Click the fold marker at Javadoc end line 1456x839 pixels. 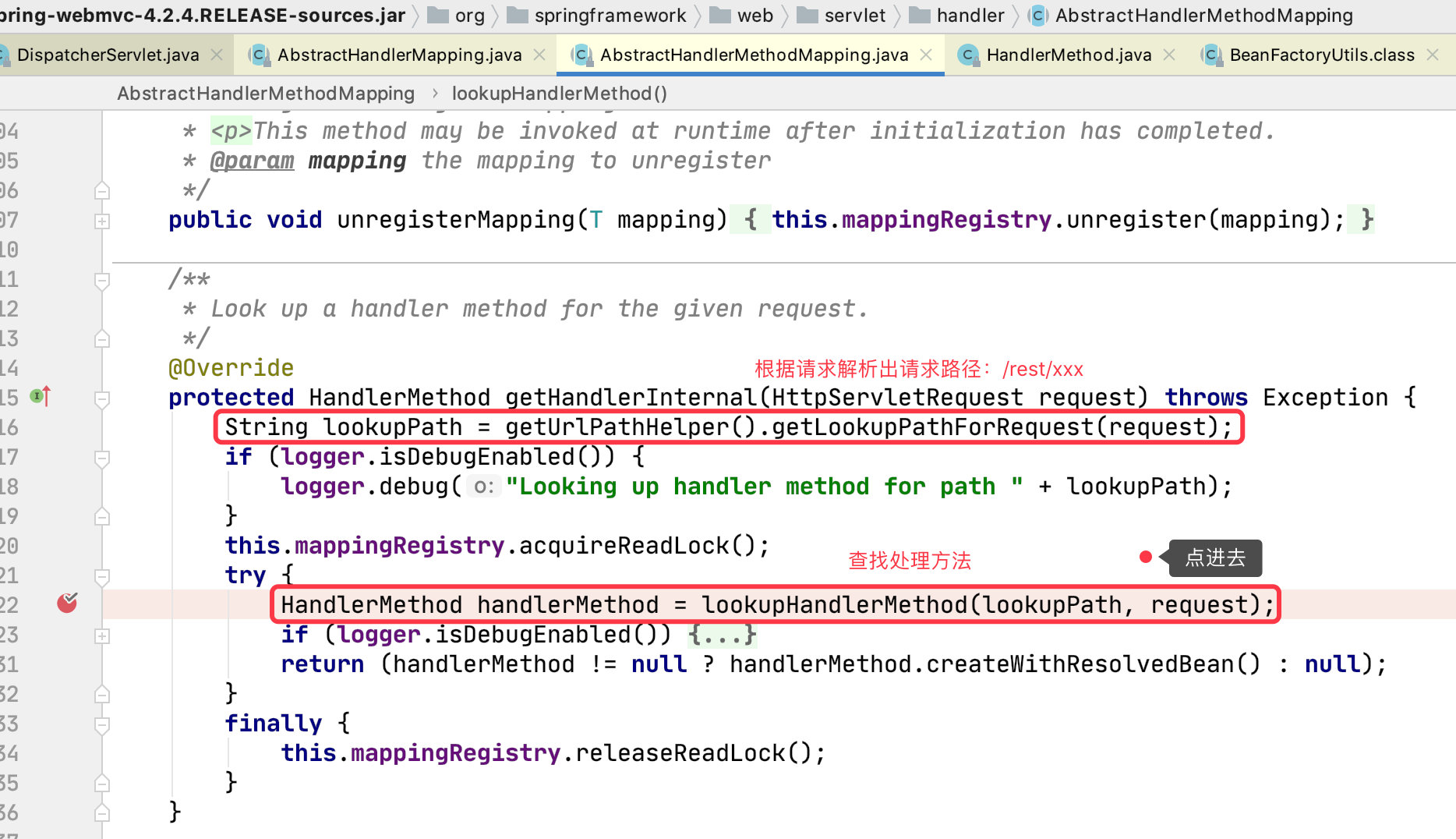click(101, 339)
